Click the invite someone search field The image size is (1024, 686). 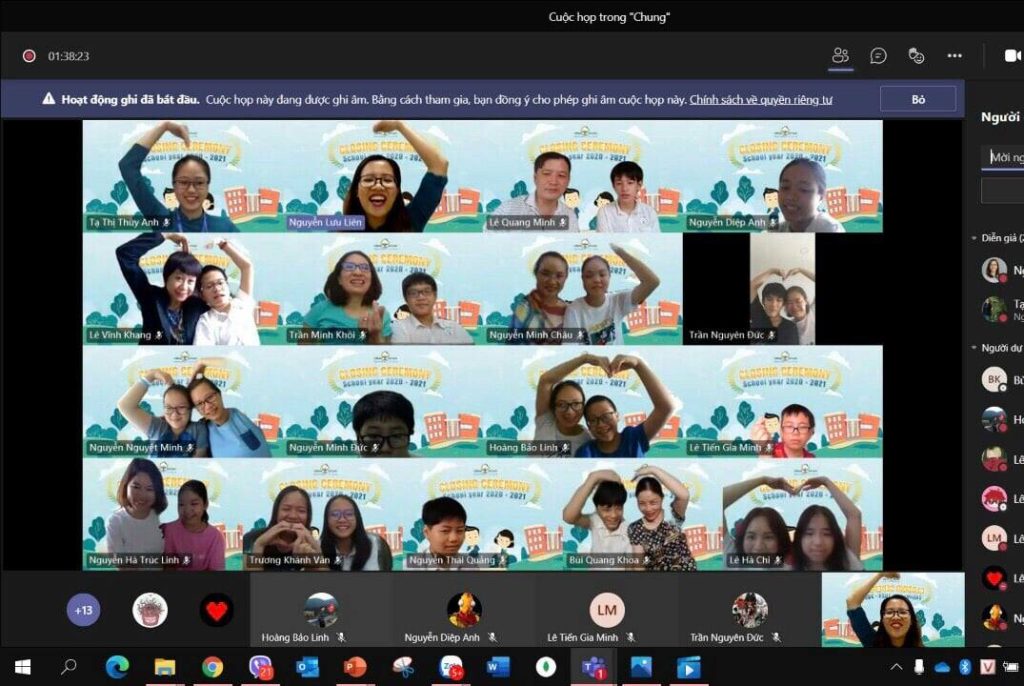(x=1003, y=157)
